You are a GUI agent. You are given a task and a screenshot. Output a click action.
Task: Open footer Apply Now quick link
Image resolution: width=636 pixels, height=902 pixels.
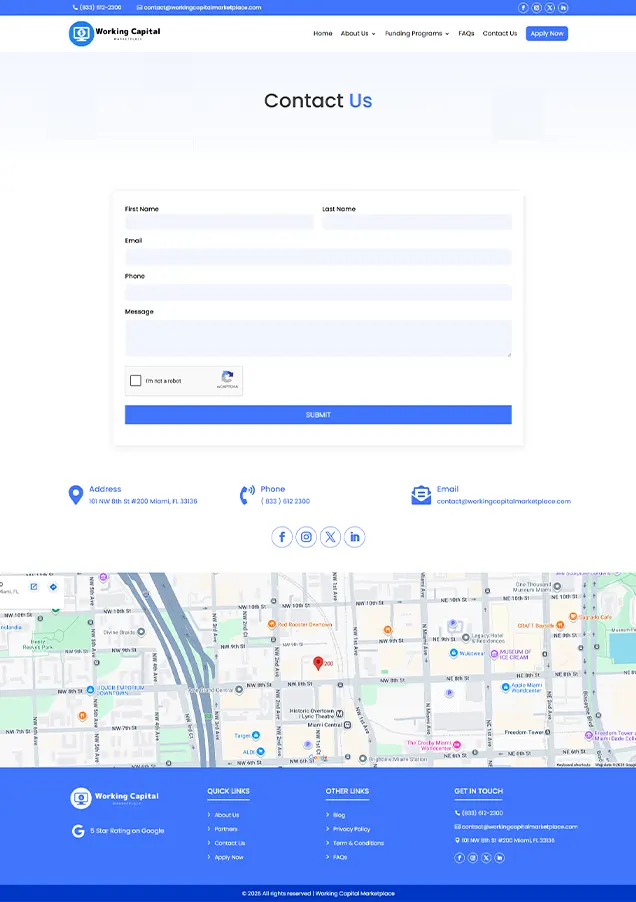point(229,857)
